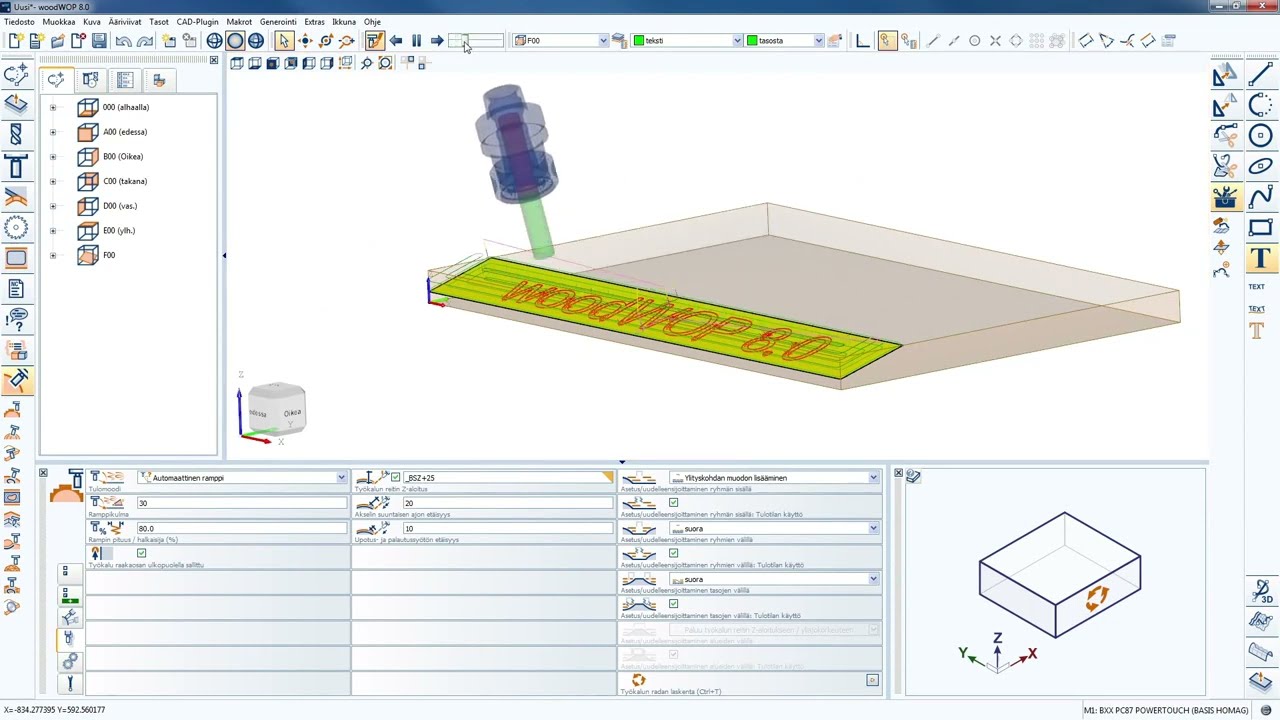Click the globe icon next to M1 status

pos(1266,710)
